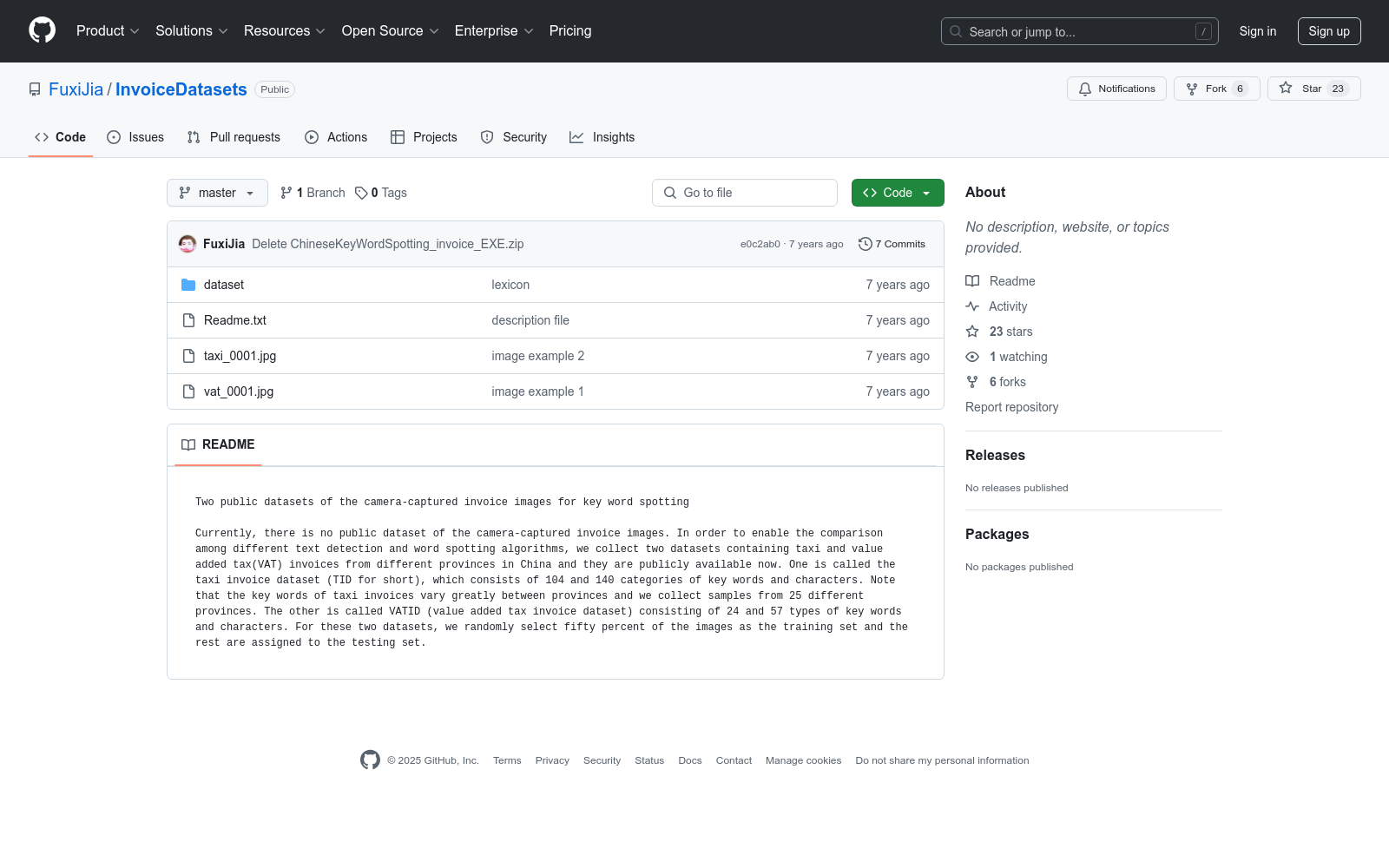1389x868 pixels.
Task: Click the FuxiJia avatar in commit bar
Action: (x=188, y=244)
